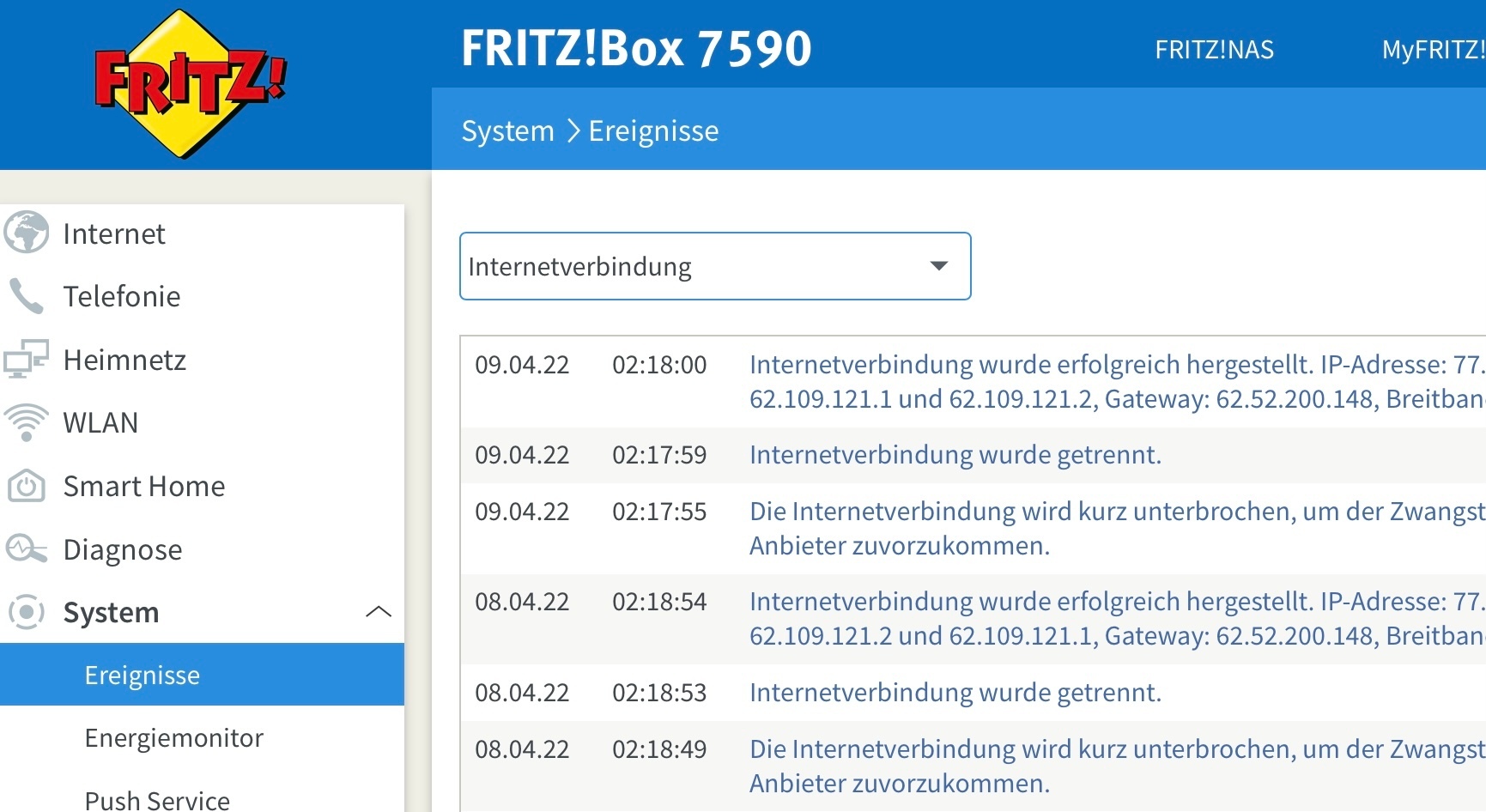Select timestamp 02:18:54
Screen dimensions: 1486x812
pyautogui.click(x=659, y=602)
